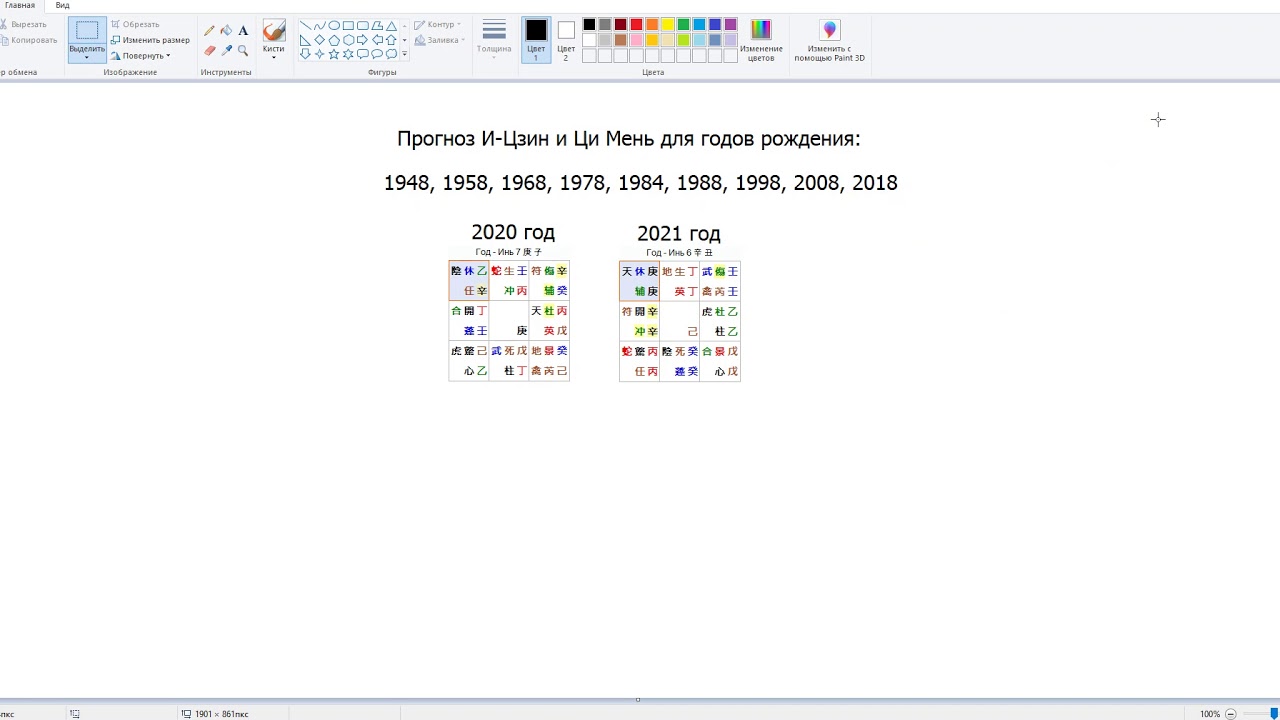
Task: Click the Копировать copy button
Action: tap(28, 40)
